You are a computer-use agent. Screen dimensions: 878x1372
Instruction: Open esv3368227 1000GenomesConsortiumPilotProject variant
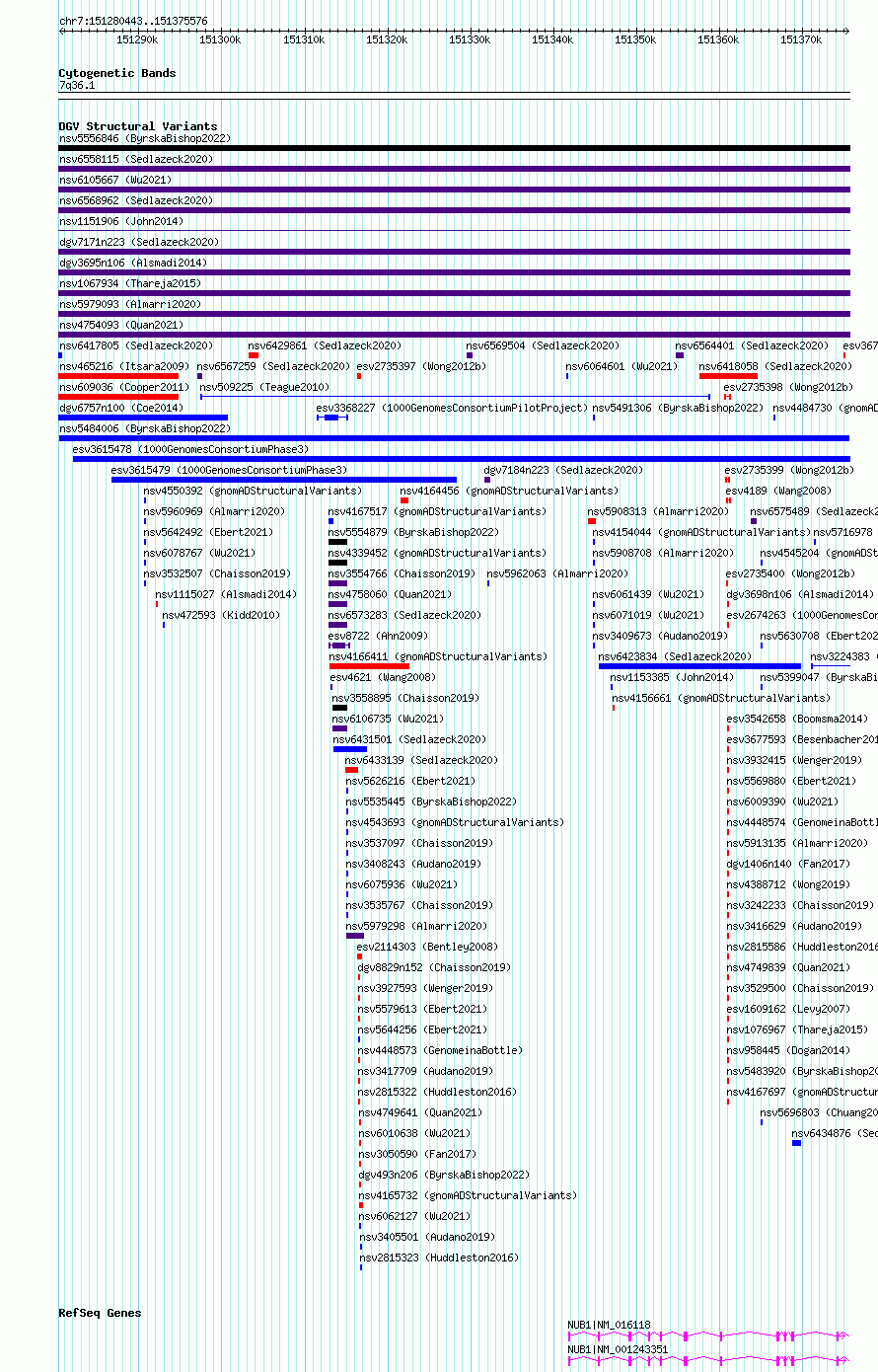point(452,409)
